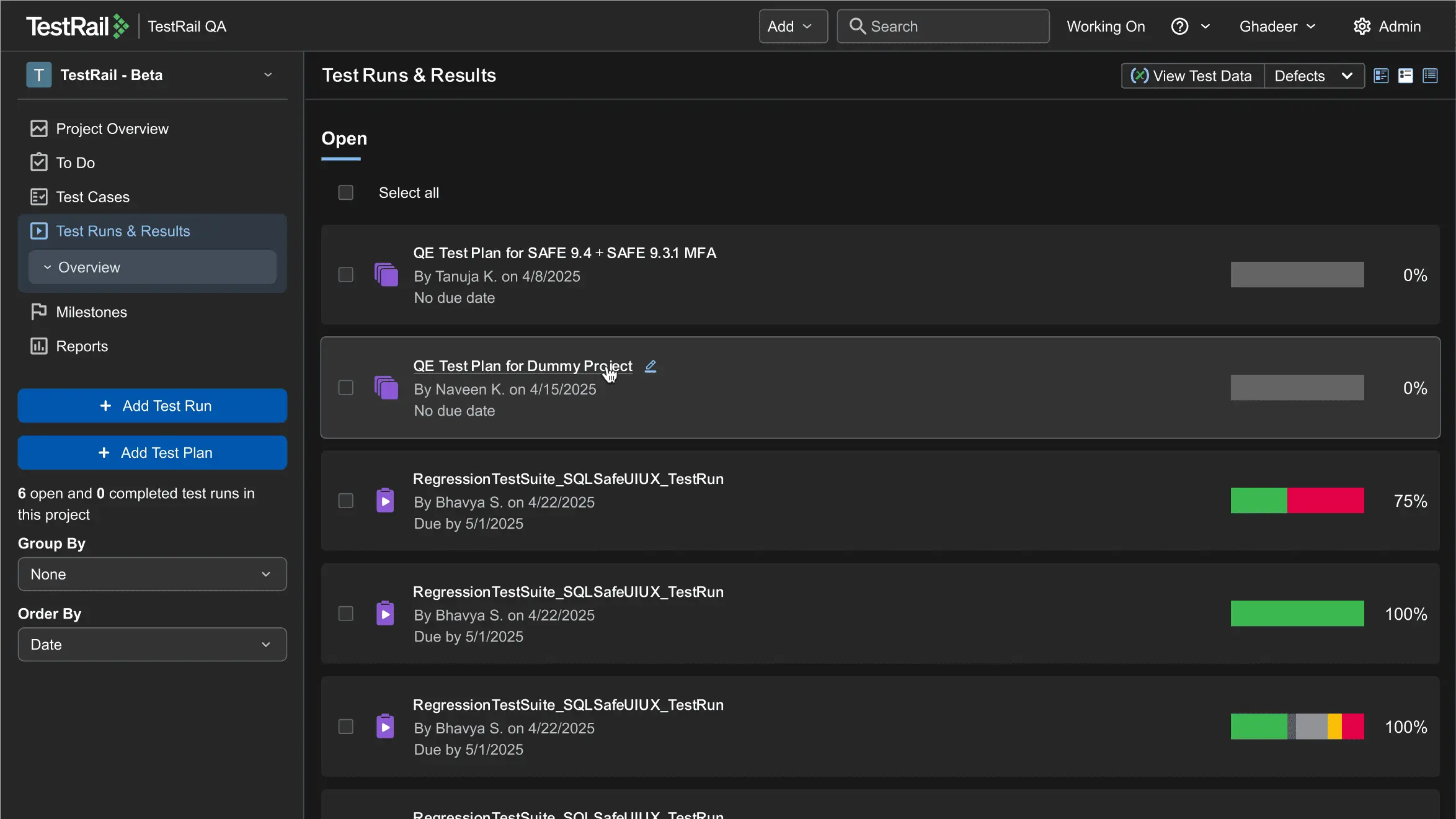Click the Add Test Run button
This screenshot has width=1456, height=819.
point(153,406)
